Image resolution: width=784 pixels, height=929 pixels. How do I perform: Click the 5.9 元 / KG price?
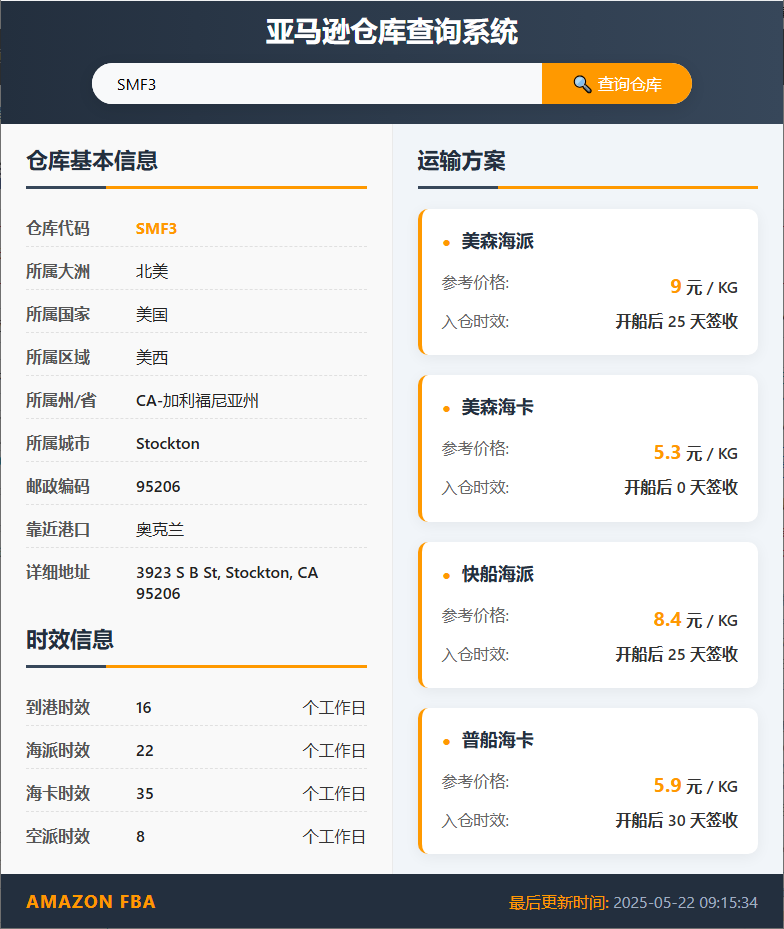pyautogui.click(x=696, y=786)
